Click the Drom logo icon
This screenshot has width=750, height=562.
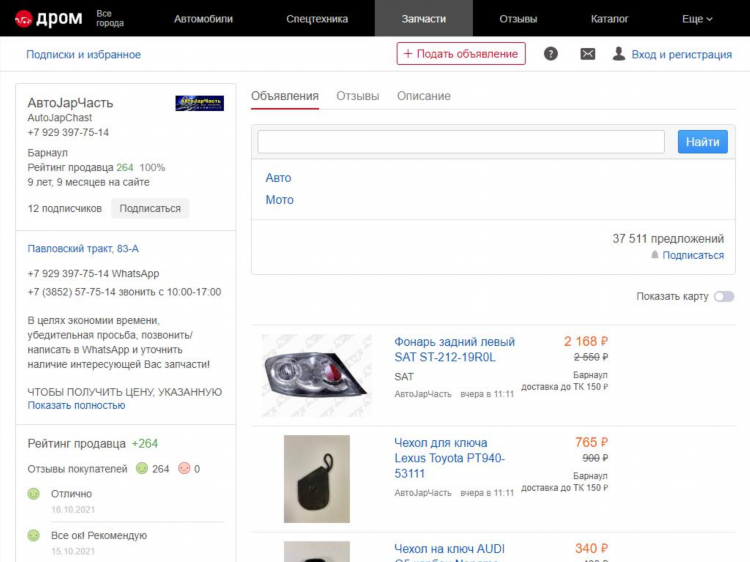click(x=23, y=19)
